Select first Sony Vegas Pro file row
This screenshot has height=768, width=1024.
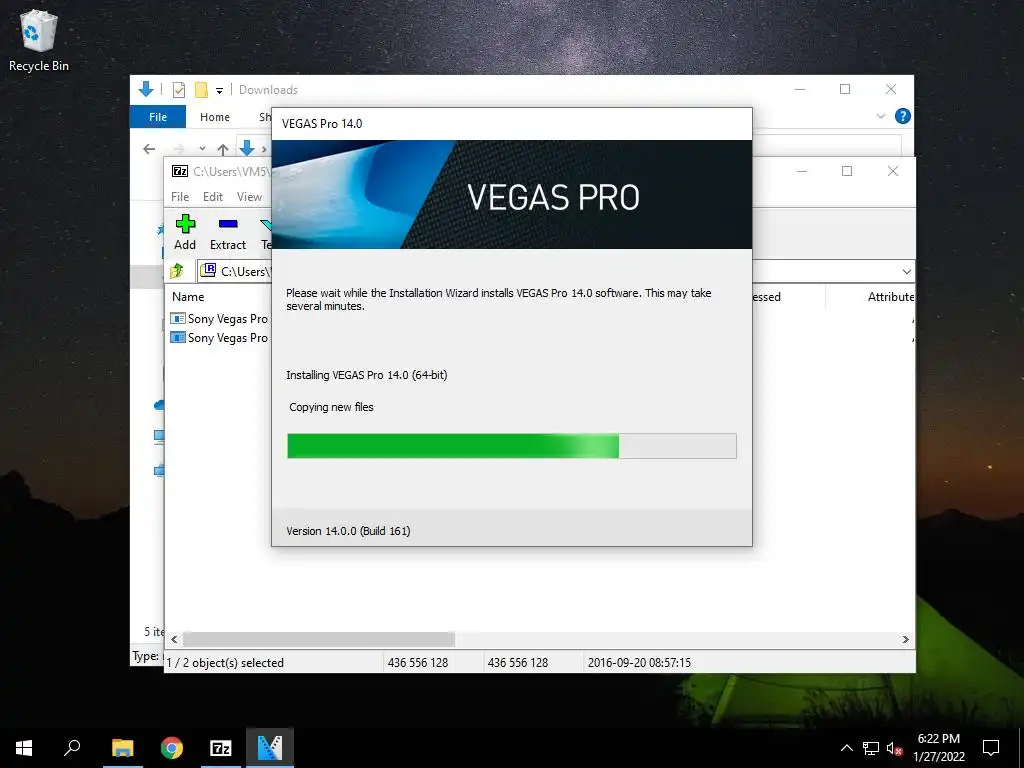coord(219,319)
